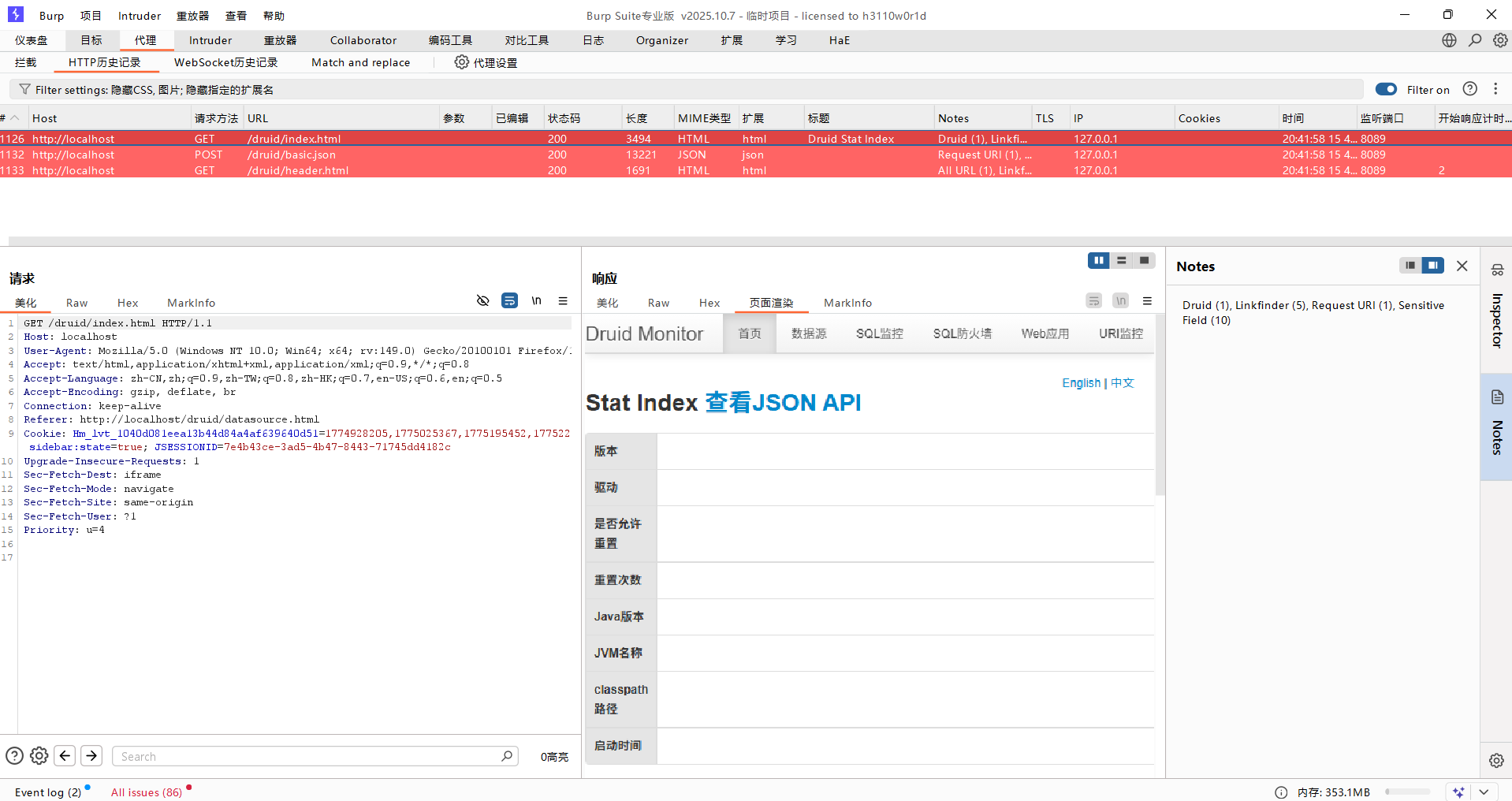Toggle response line wrap icon

(1093, 300)
